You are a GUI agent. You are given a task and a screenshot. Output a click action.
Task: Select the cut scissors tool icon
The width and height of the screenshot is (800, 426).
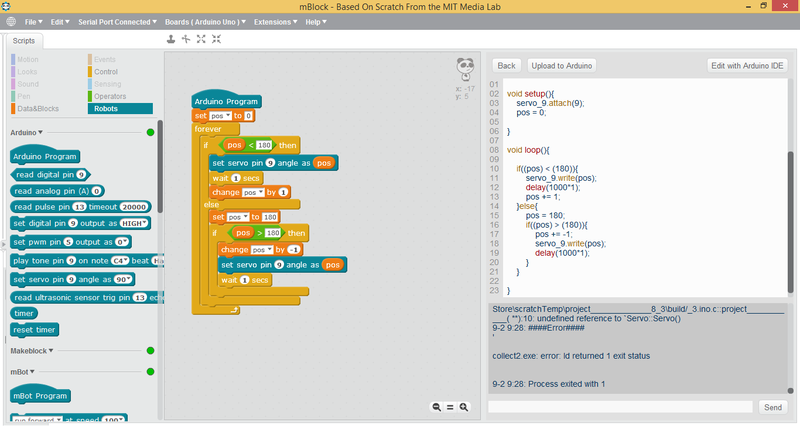[186, 39]
